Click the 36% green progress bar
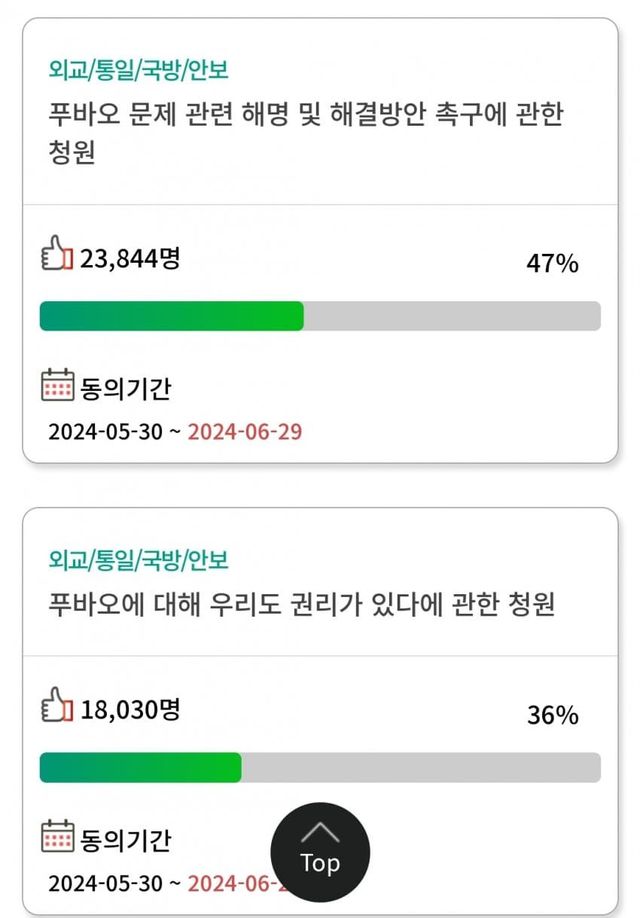640x918 pixels. [141, 768]
